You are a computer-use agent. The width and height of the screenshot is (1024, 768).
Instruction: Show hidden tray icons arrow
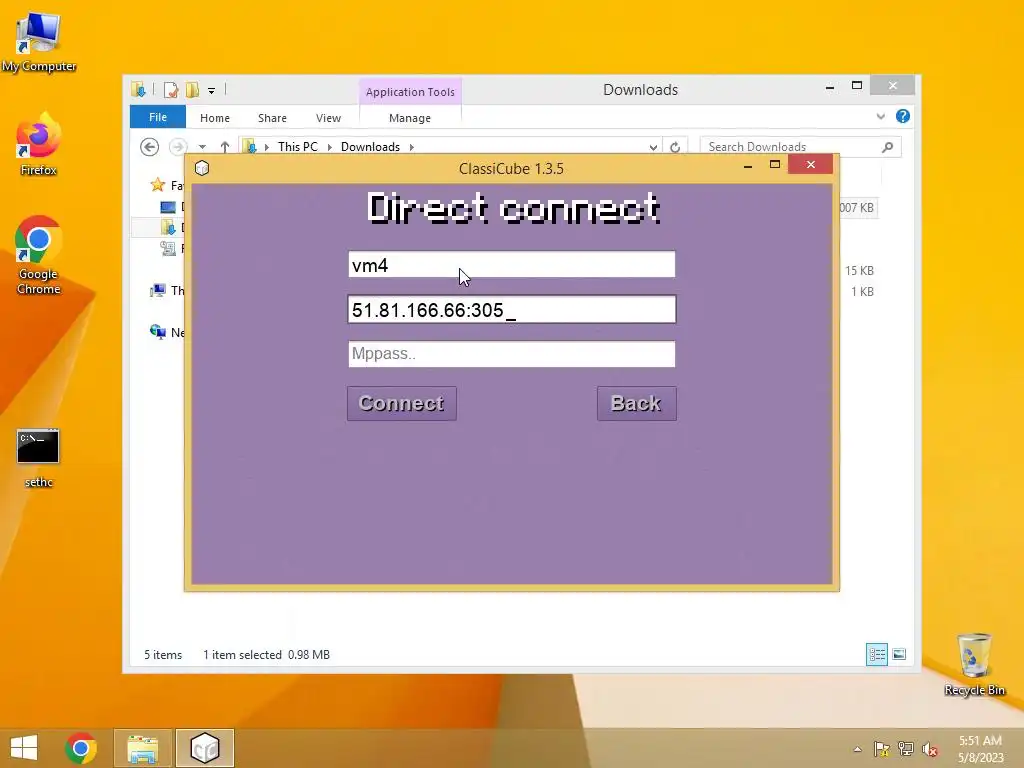(x=857, y=749)
